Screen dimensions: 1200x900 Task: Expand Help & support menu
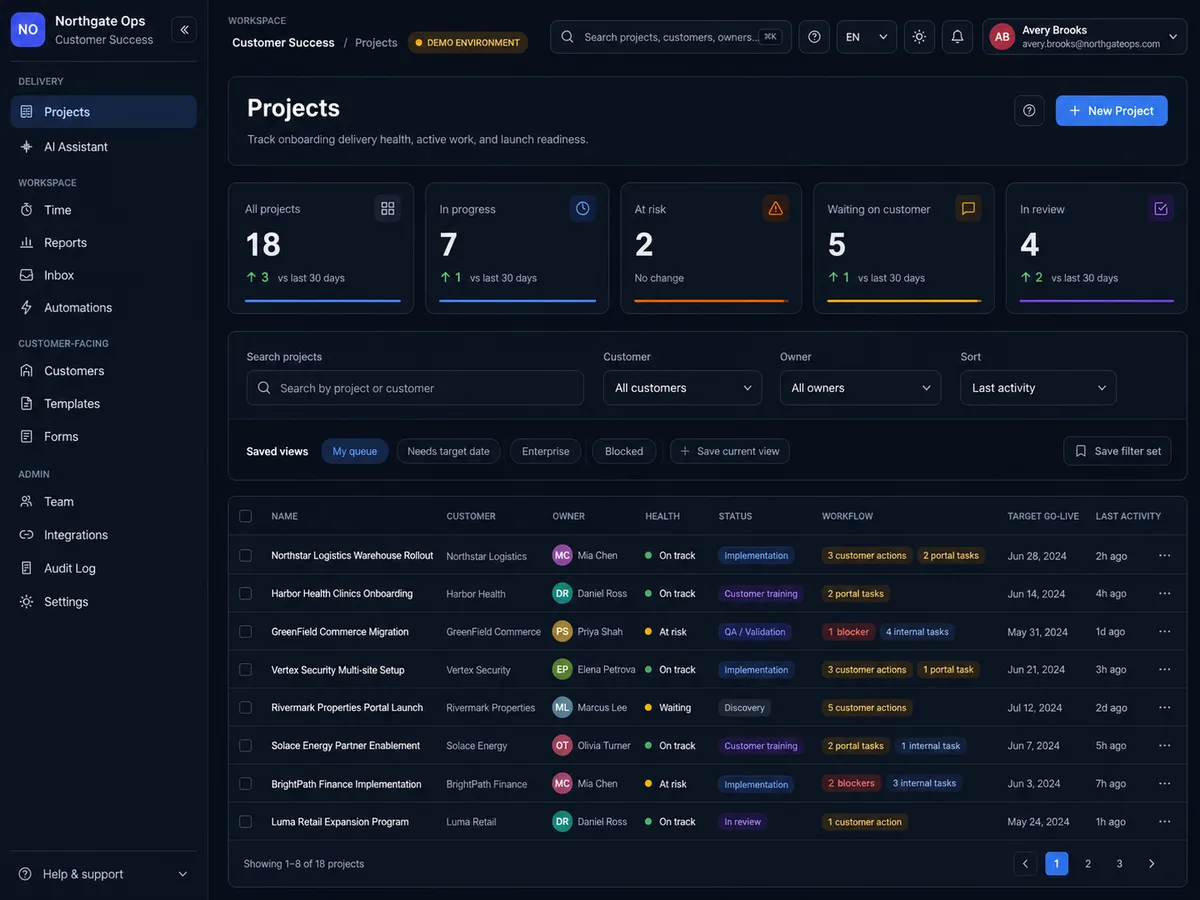tap(103, 874)
